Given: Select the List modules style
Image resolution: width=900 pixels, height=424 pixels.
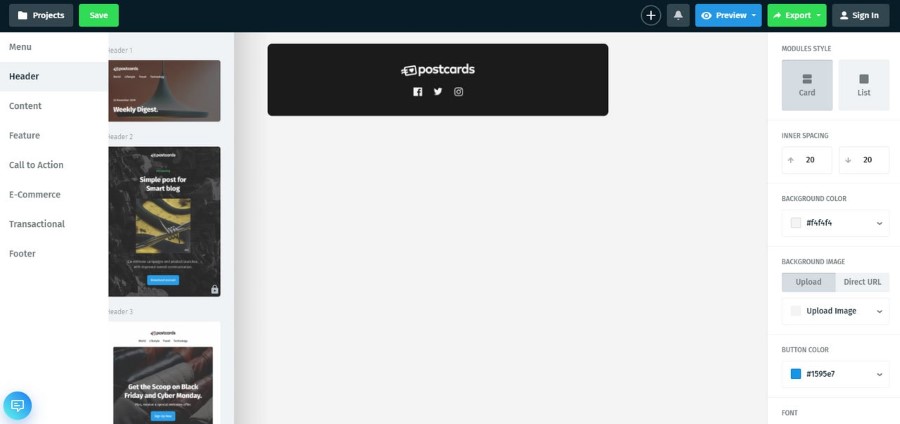Looking at the screenshot, I should point(864,85).
